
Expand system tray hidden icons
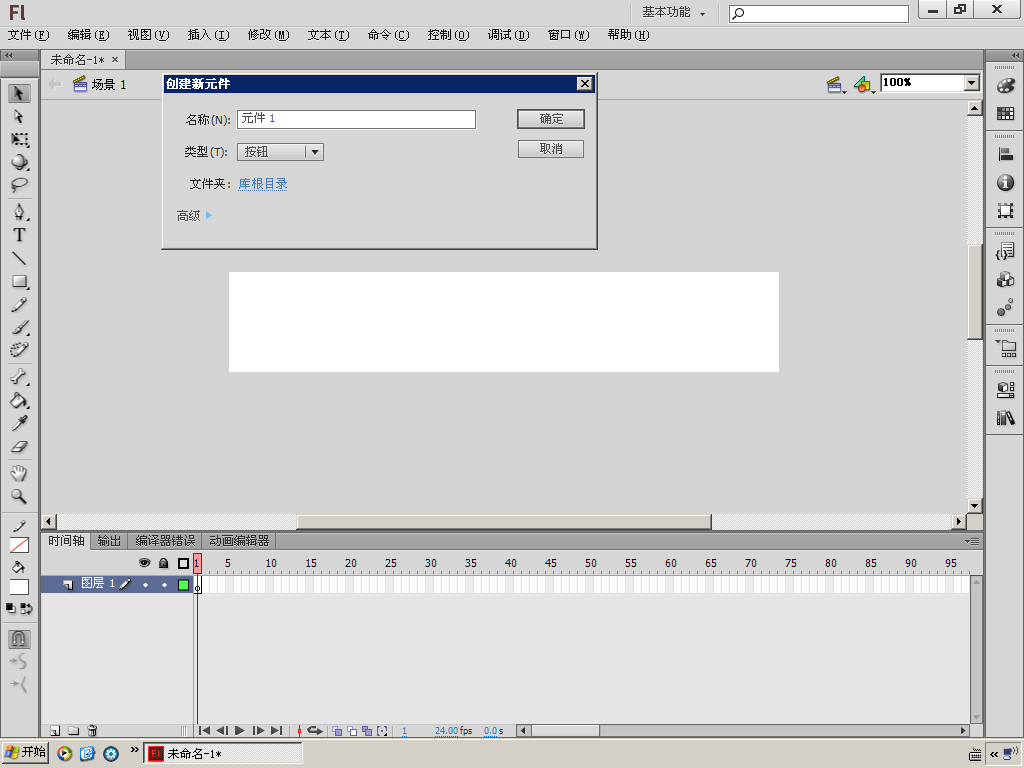coord(994,754)
